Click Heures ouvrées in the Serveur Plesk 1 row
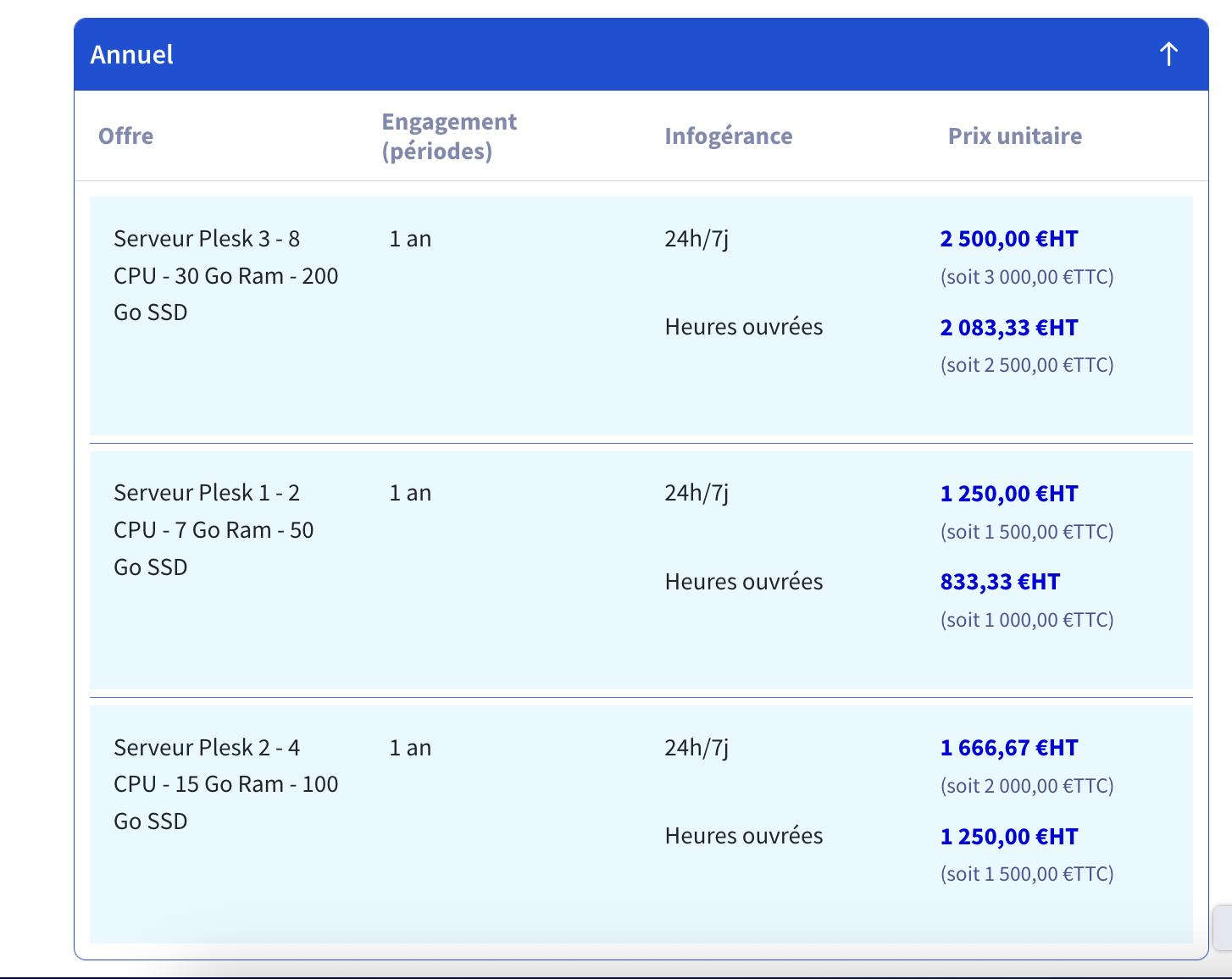The height and width of the screenshot is (979, 1232). point(744,582)
